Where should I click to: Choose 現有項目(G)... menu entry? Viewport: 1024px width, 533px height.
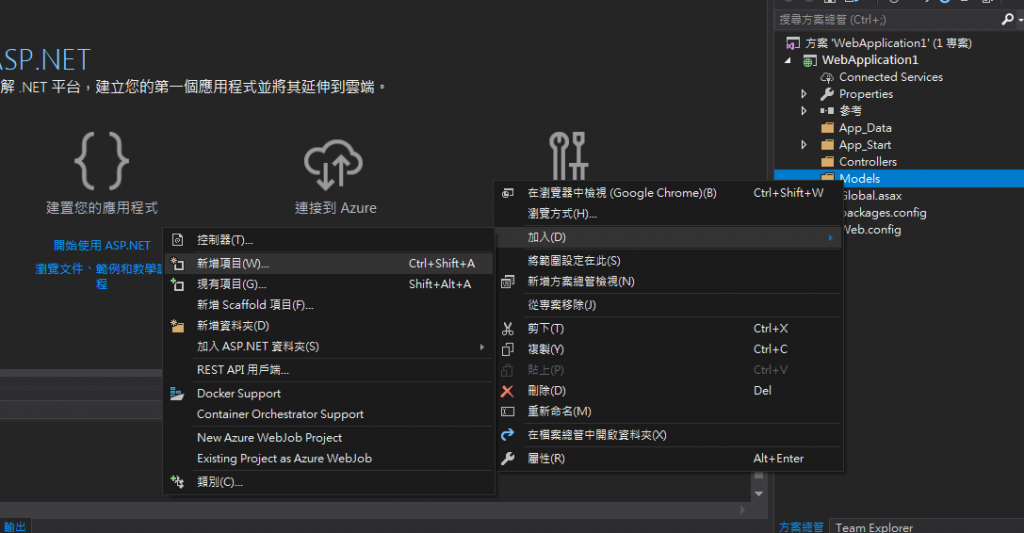[x=329, y=284]
